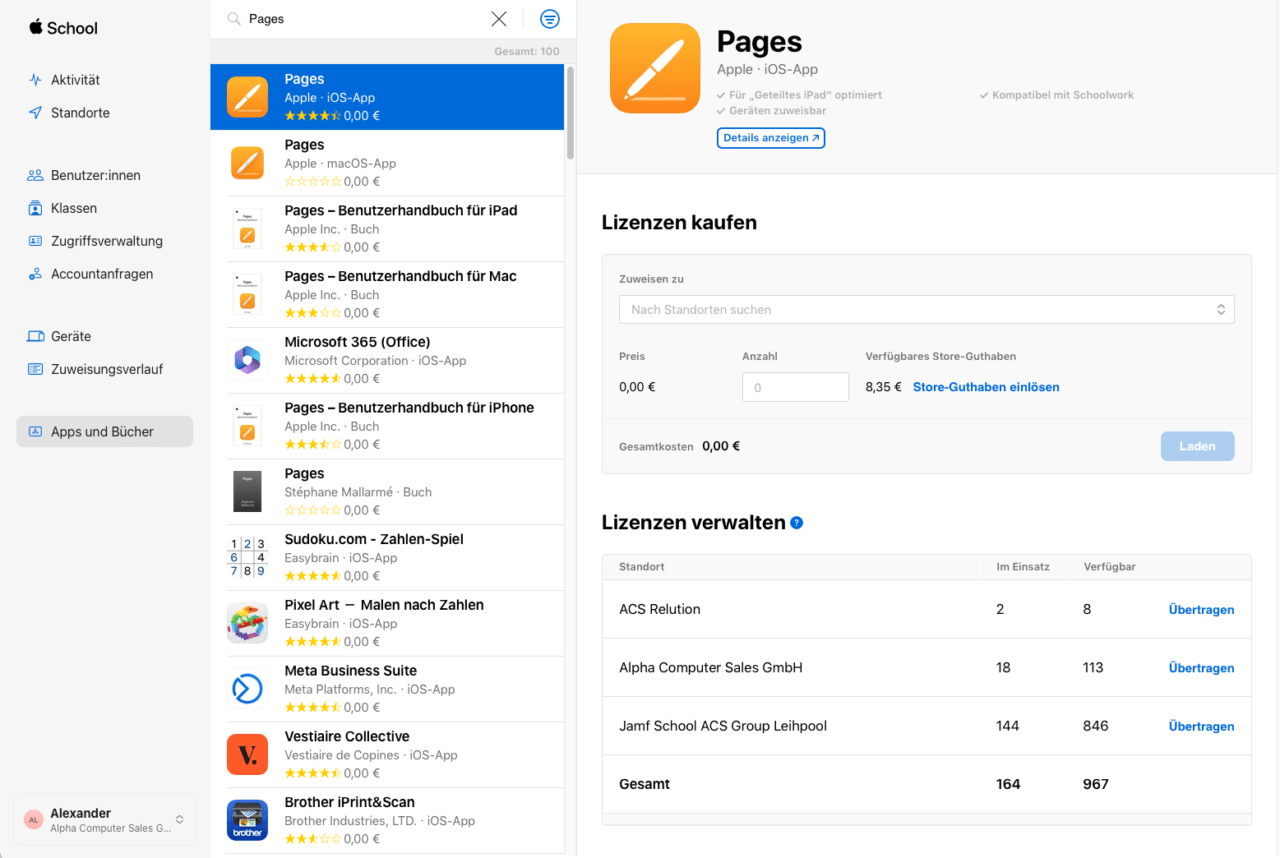
Task: Select the Pixel Art app icon
Action: 247,623
